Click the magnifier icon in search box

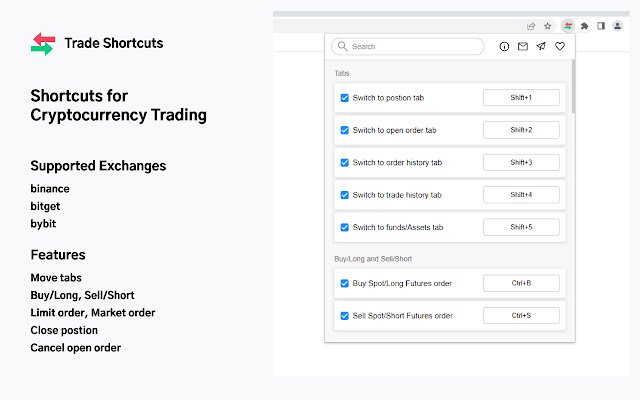click(x=343, y=46)
